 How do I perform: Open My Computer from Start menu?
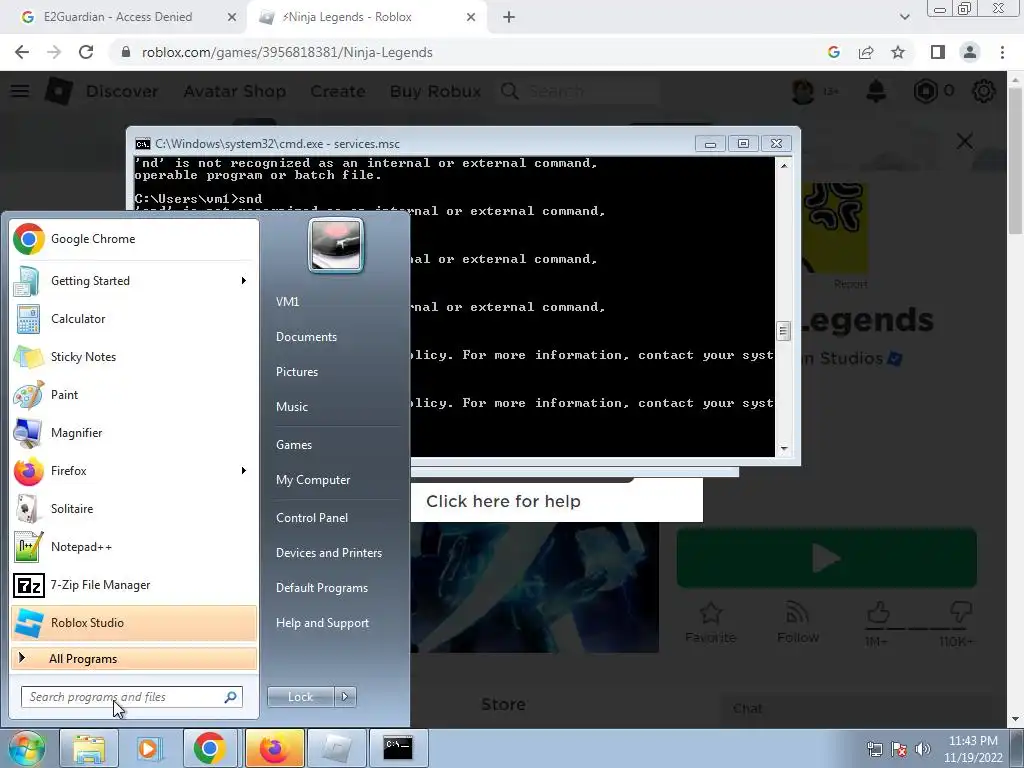pos(313,480)
